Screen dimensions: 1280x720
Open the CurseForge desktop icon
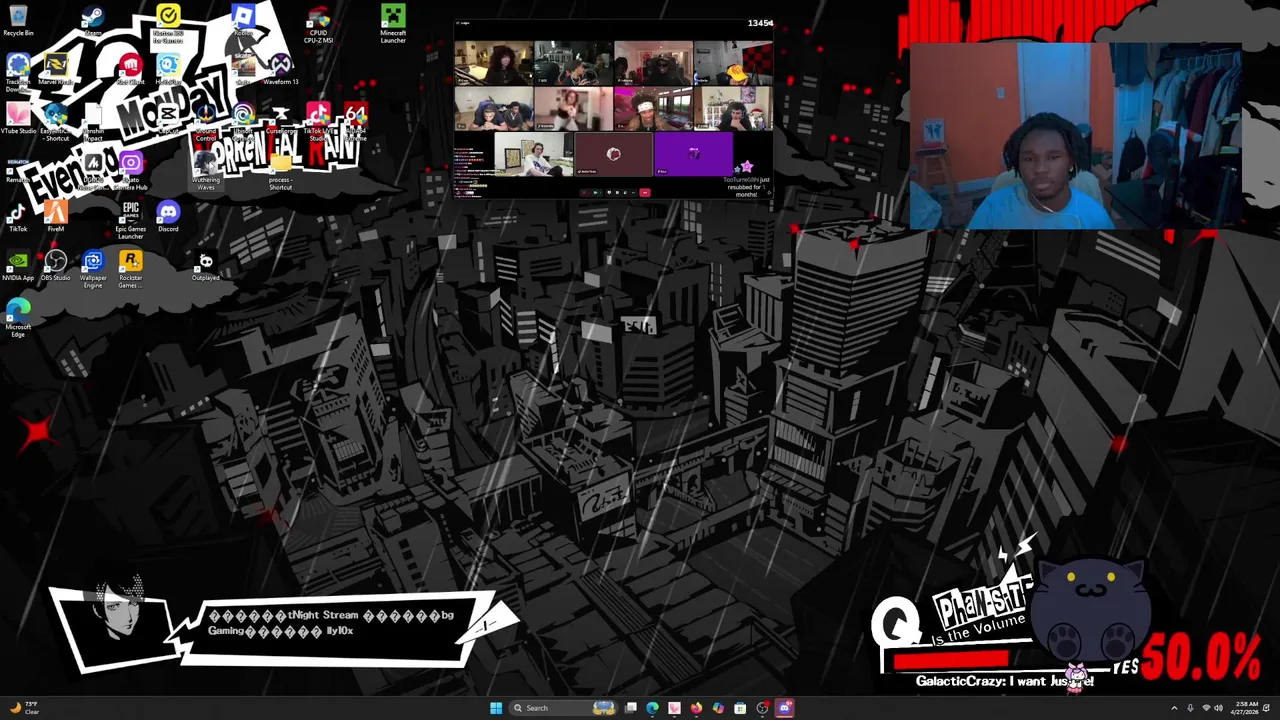click(281, 119)
